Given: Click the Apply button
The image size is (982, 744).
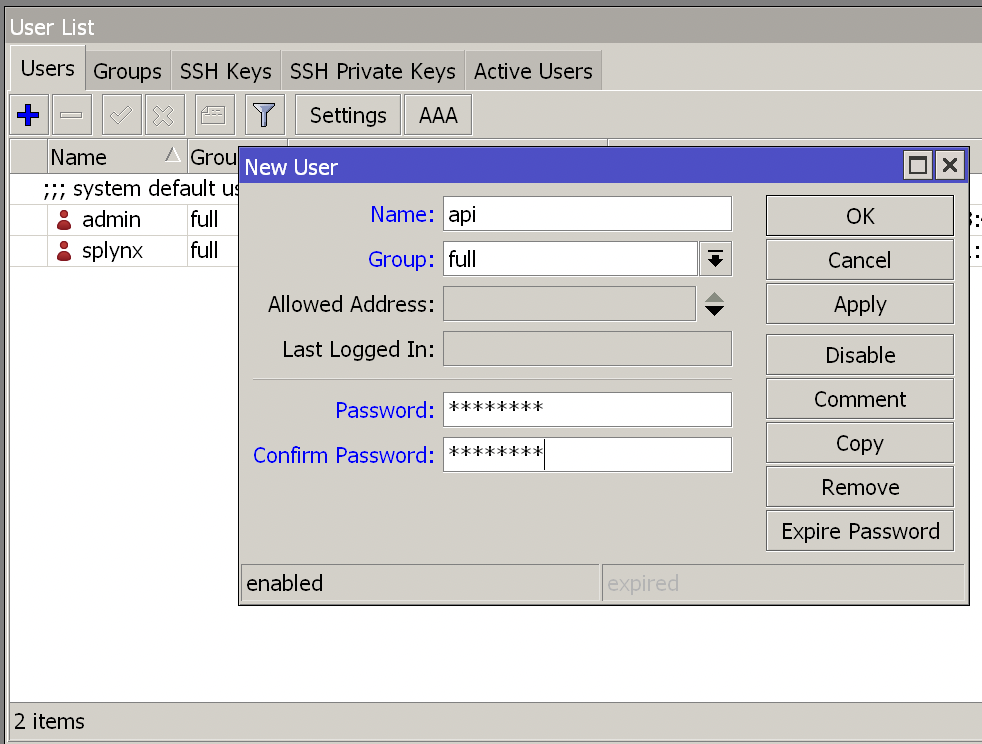Looking at the screenshot, I should (x=859, y=305).
